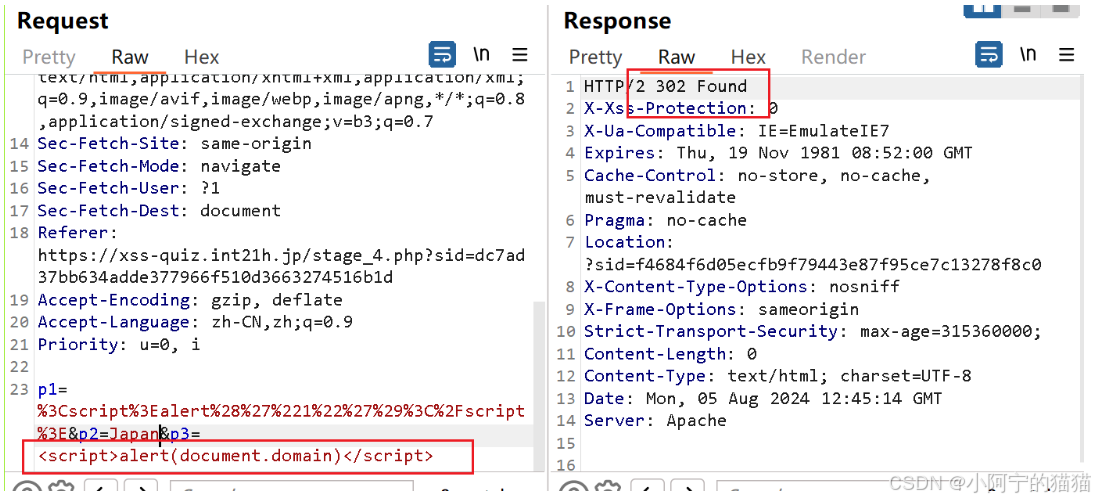Click the 'Sec-Fetch-User: ?1' header line

point(129,189)
